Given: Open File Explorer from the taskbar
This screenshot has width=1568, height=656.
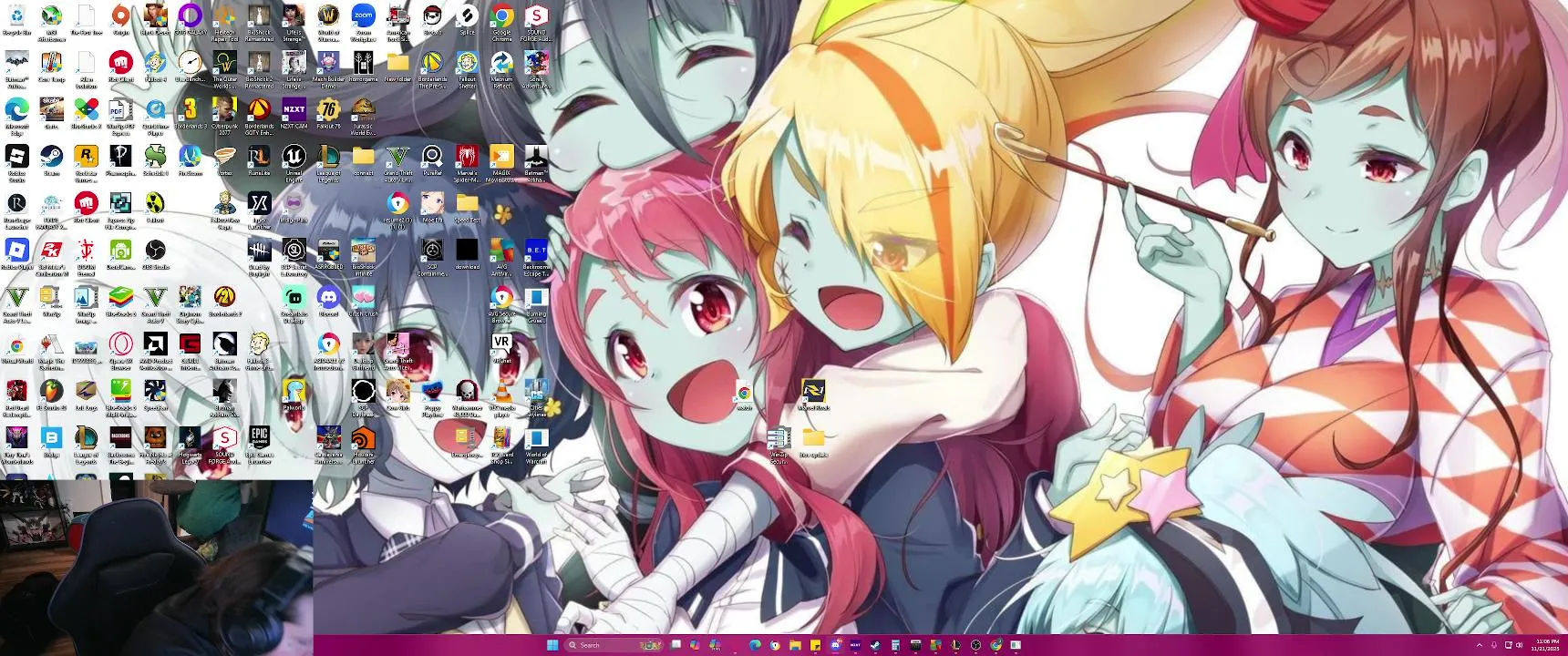Looking at the screenshot, I should point(795,645).
